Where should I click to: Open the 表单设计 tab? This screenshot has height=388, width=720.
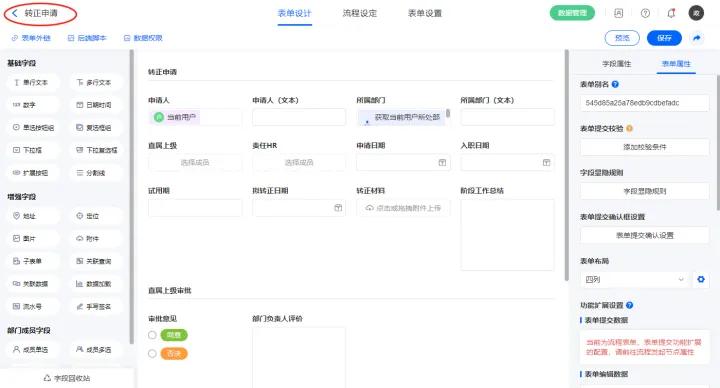click(x=294, y=13)
